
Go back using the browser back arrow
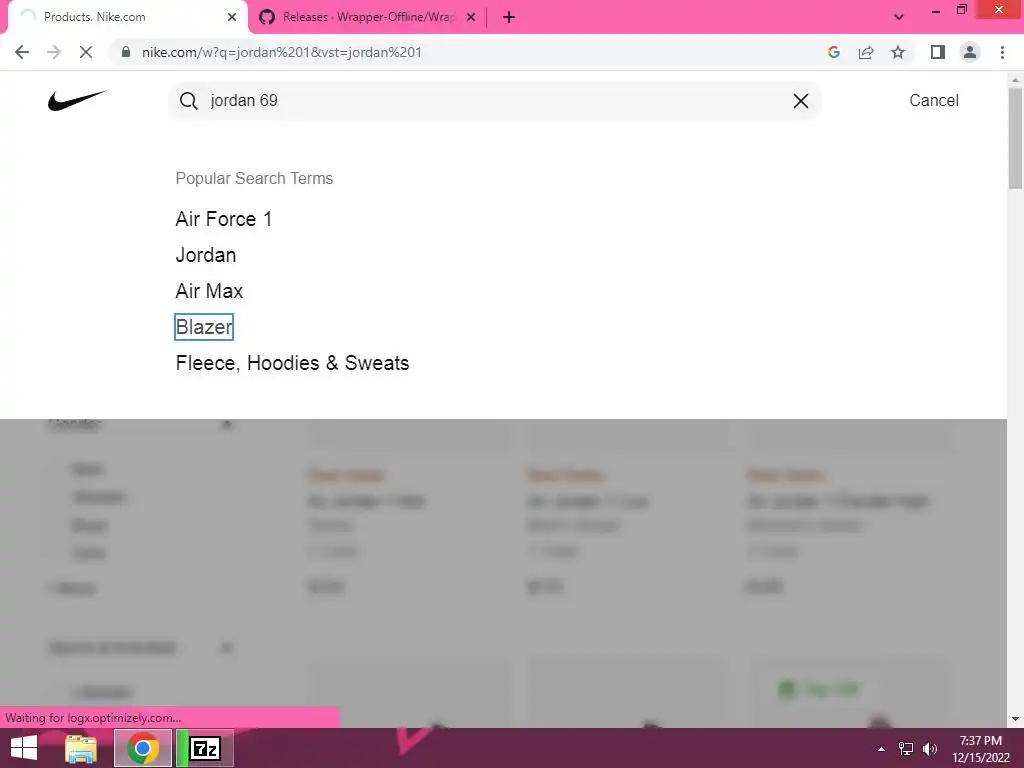coord(22,52)
